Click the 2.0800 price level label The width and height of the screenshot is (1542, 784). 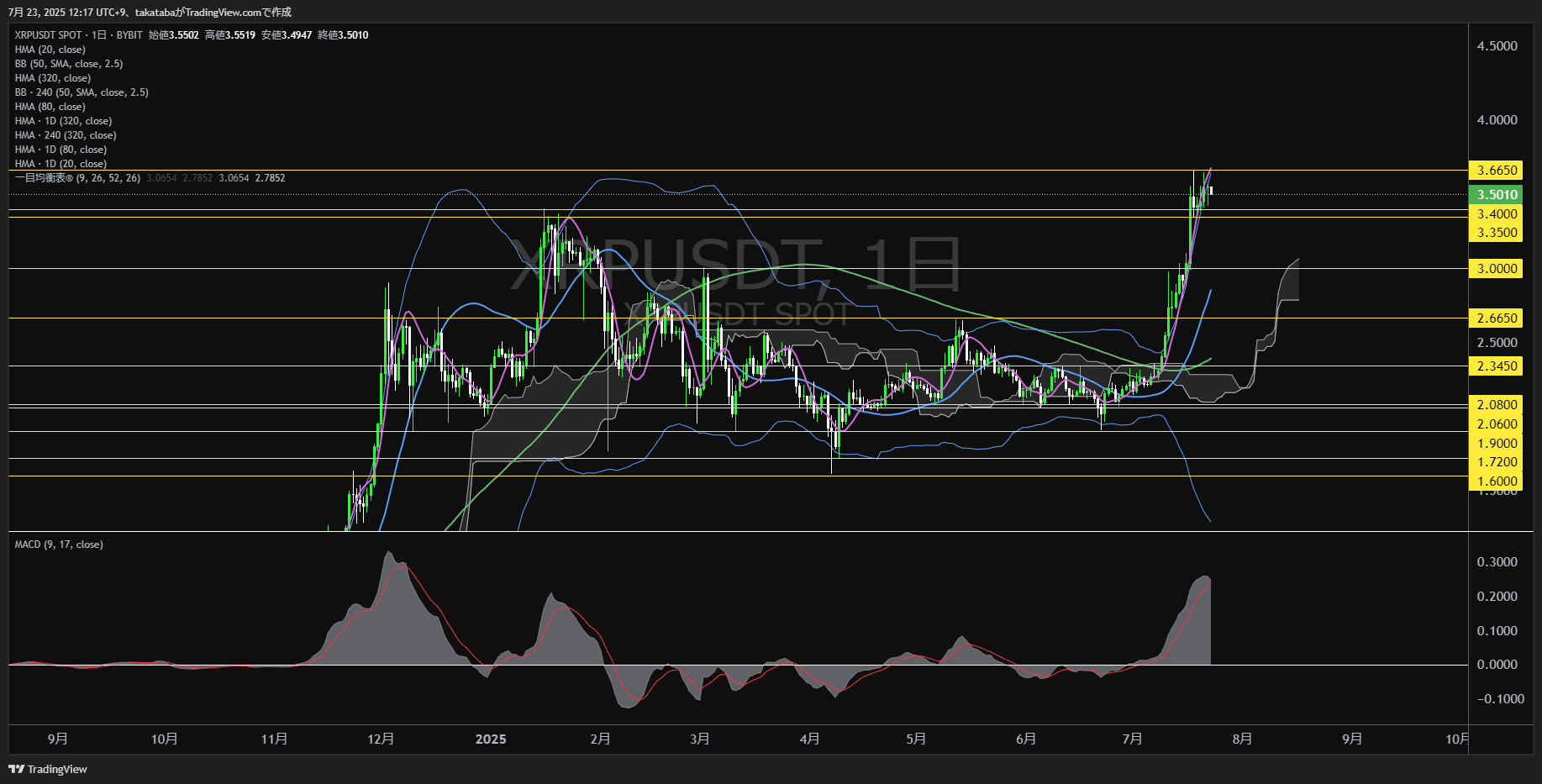tap(1497, 405)
